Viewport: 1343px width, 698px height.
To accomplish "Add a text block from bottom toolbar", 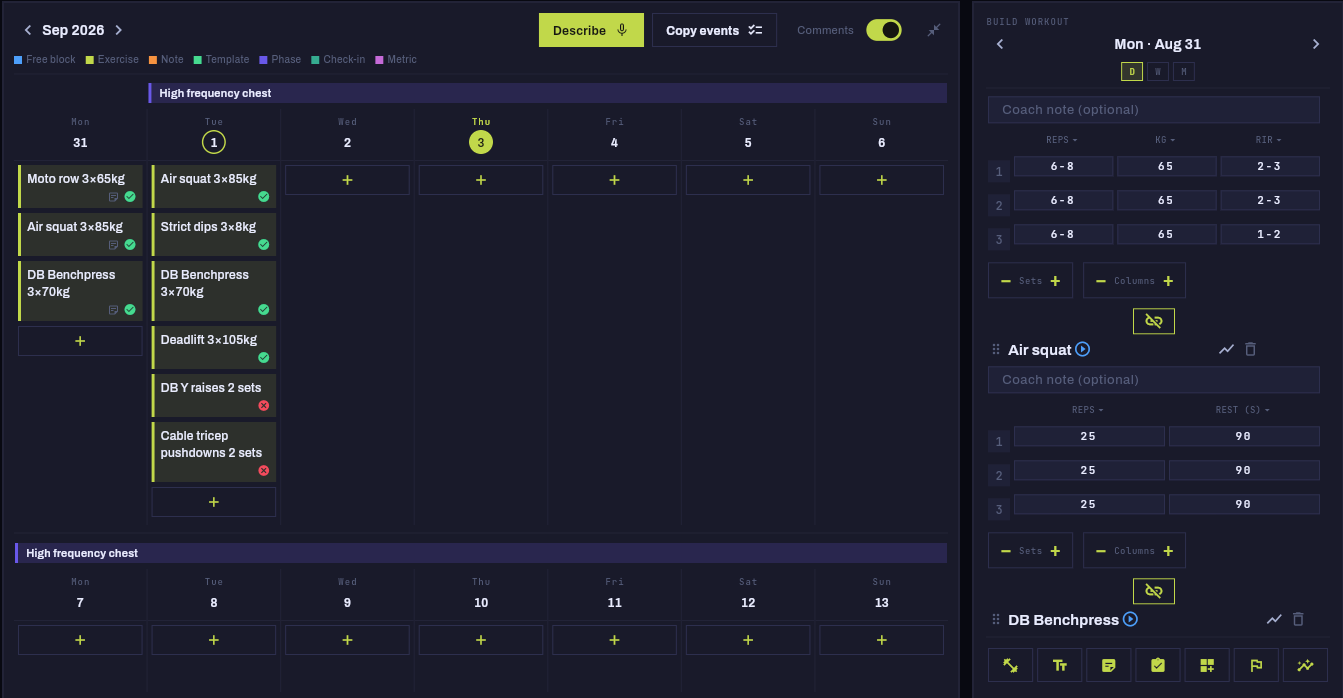I will pyautogui.click(x=1059, y=665).
